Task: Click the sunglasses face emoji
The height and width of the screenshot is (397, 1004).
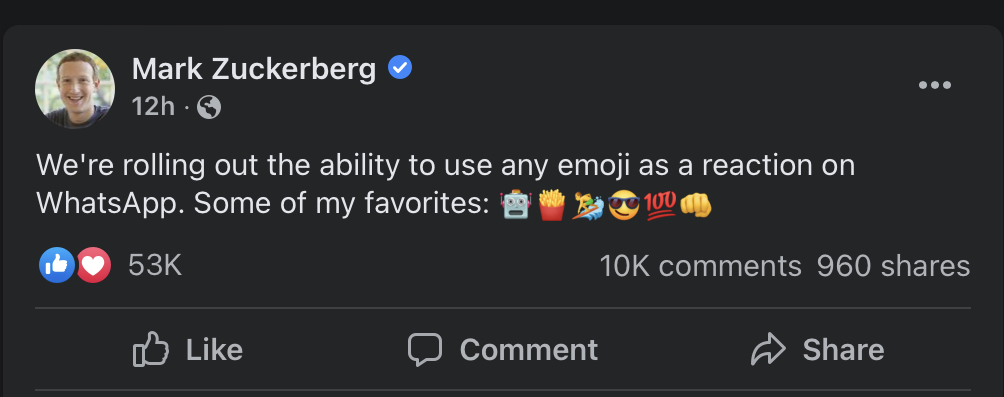Action: [624, 206]
